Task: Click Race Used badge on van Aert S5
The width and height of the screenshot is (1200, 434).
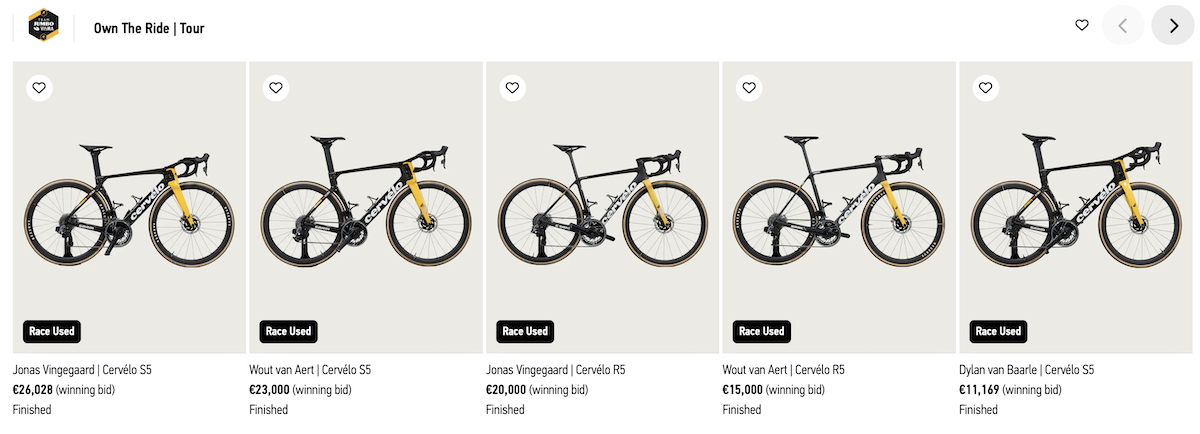Action: pos(288,331)
